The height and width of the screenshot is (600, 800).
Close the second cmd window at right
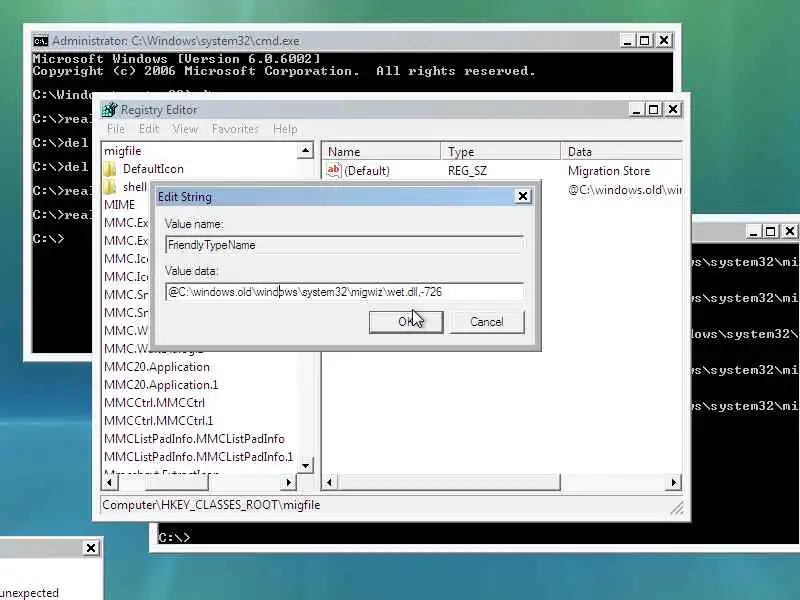790,231
